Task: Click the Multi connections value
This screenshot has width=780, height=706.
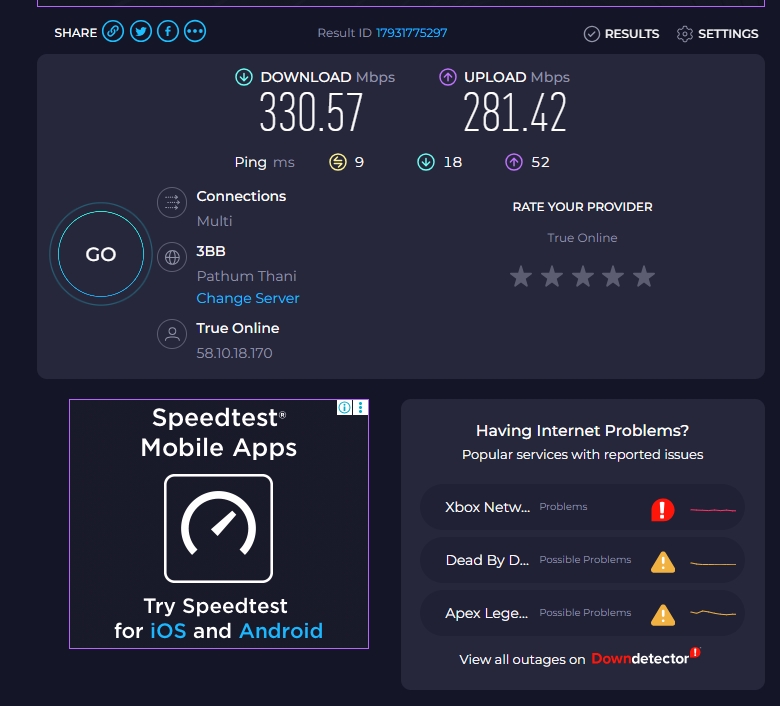Action: tap(214, 221)
